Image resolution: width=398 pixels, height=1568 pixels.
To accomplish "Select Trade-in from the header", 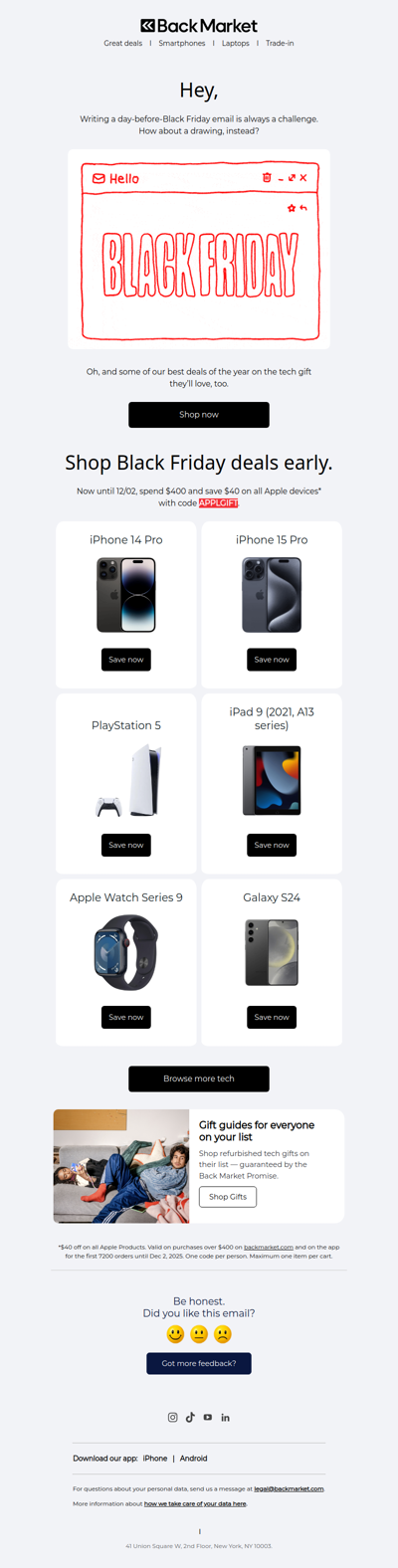I will pos(280,44).
